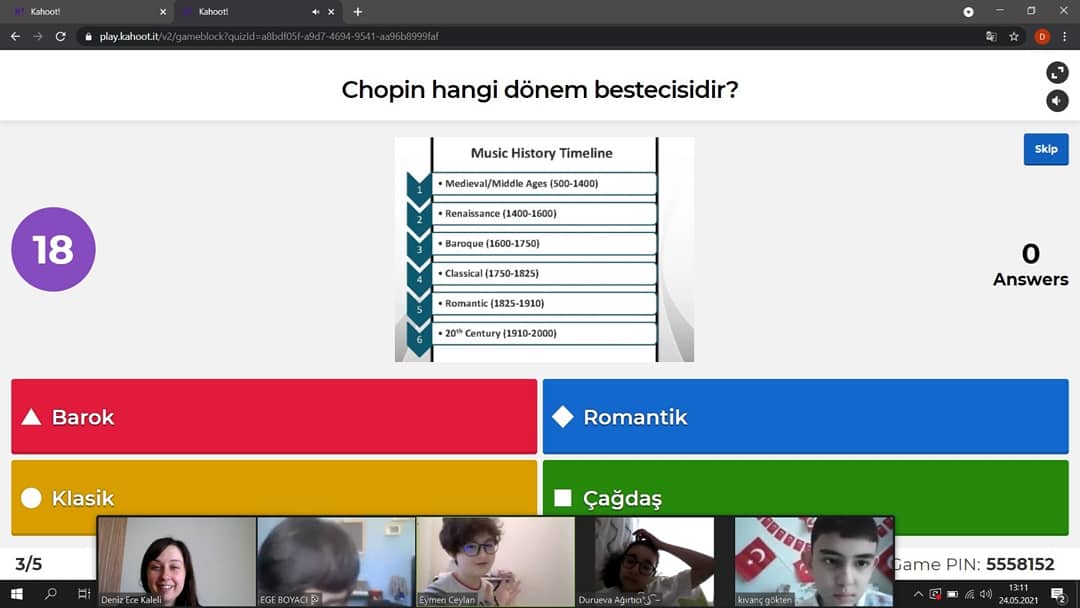
Task: Open a new browser tab
Action: point(357,12)
